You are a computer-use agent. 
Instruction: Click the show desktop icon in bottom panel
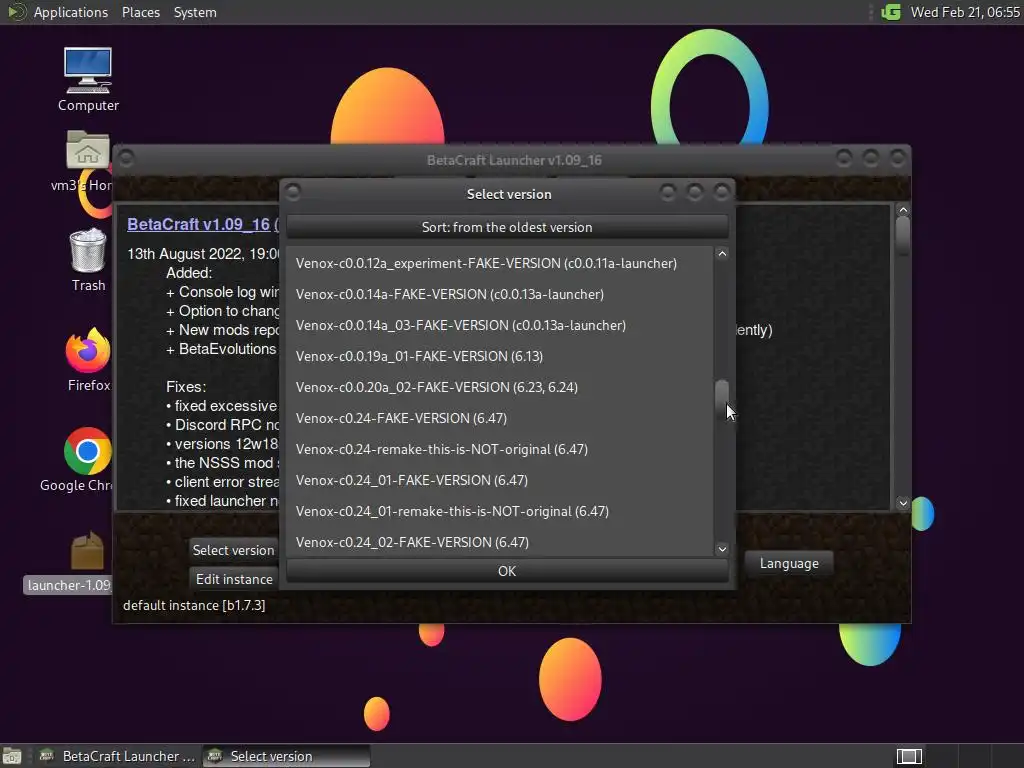[x=12, y=756]
